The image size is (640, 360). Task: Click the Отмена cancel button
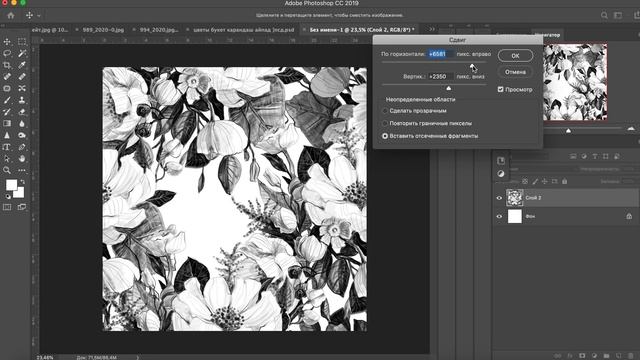pyautogui.click(x=515, y=72)
